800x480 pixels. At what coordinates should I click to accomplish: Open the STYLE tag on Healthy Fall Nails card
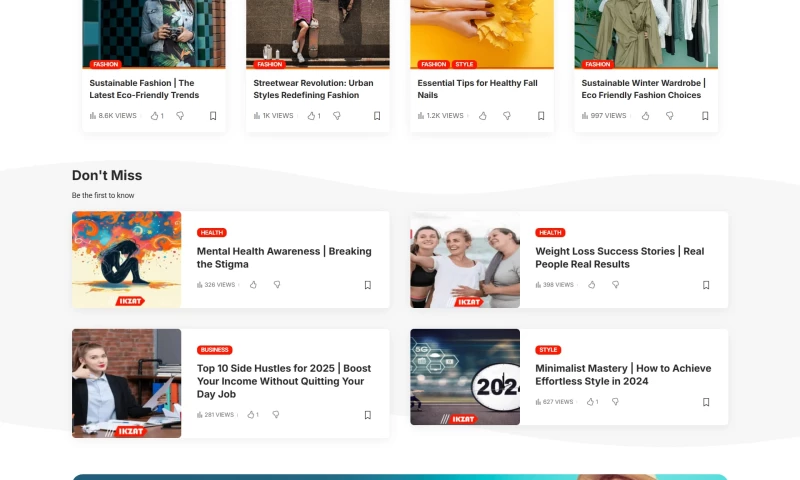coord(465,64)
